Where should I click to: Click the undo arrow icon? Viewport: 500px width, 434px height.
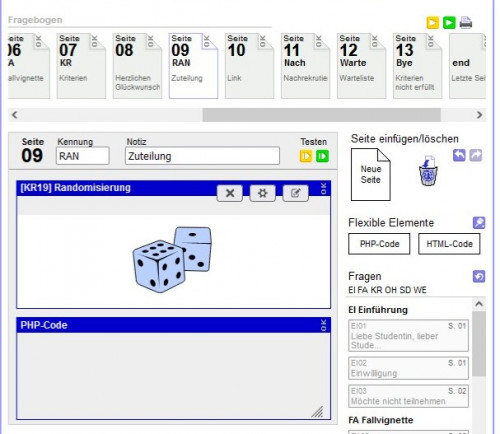[x=459, y=155]
